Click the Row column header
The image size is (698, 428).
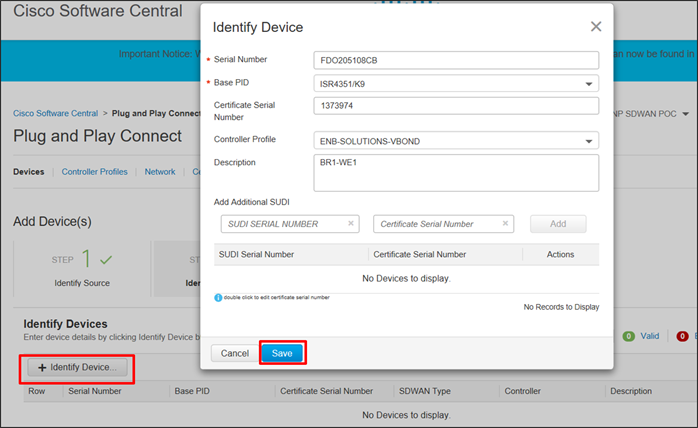(x=37, y=391)
